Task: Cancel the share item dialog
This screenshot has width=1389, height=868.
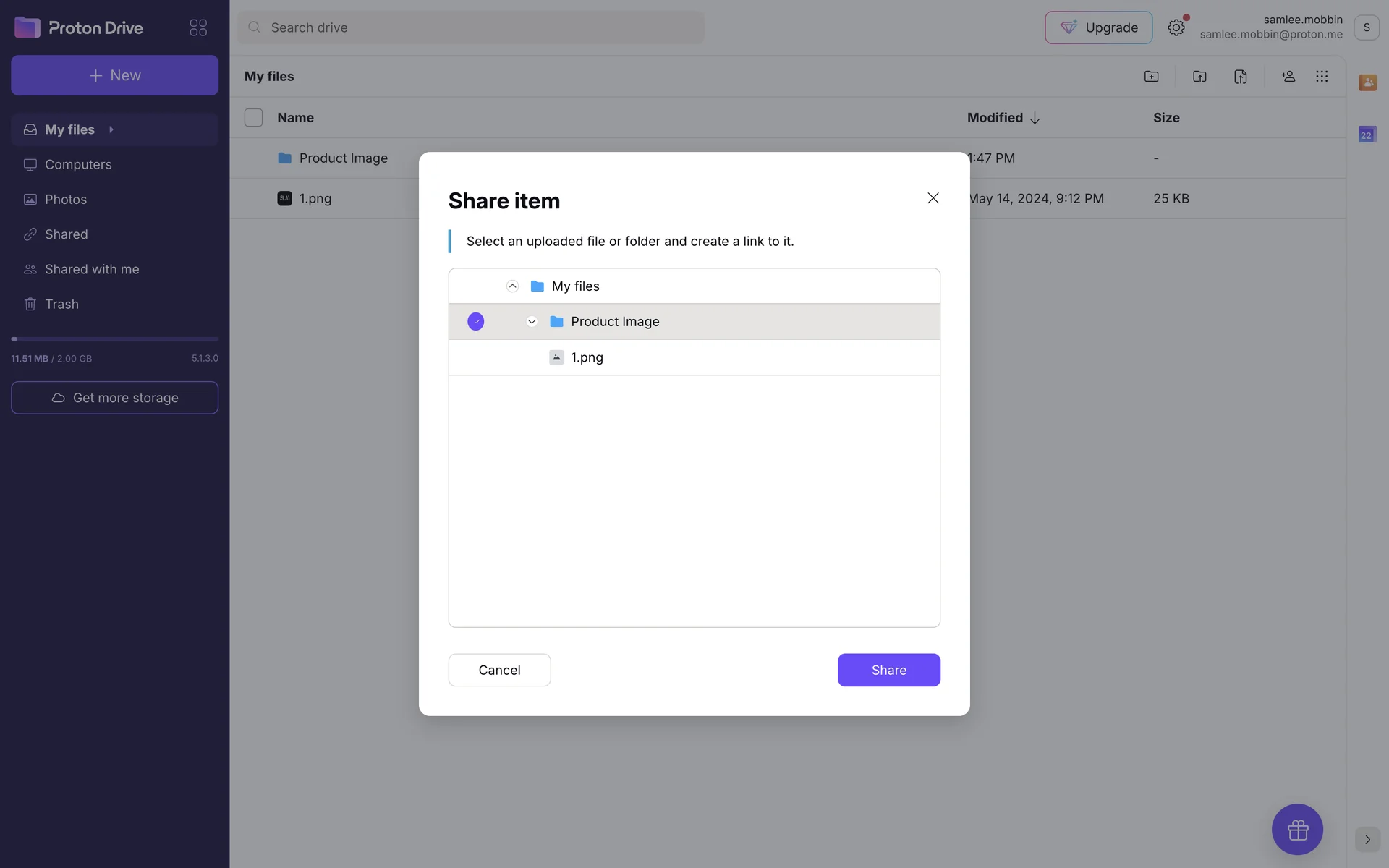Action: pos(499,670)
